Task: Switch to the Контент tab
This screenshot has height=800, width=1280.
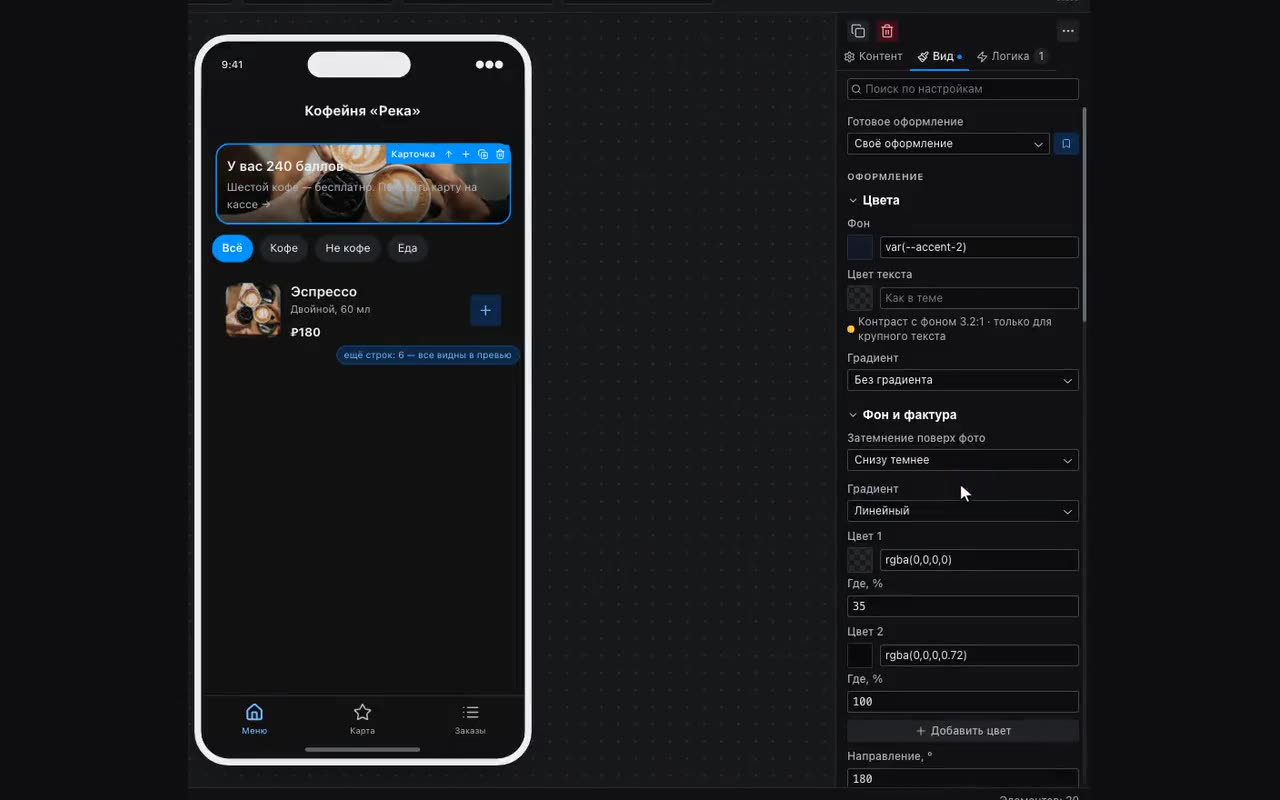Action: click(873, 57)
